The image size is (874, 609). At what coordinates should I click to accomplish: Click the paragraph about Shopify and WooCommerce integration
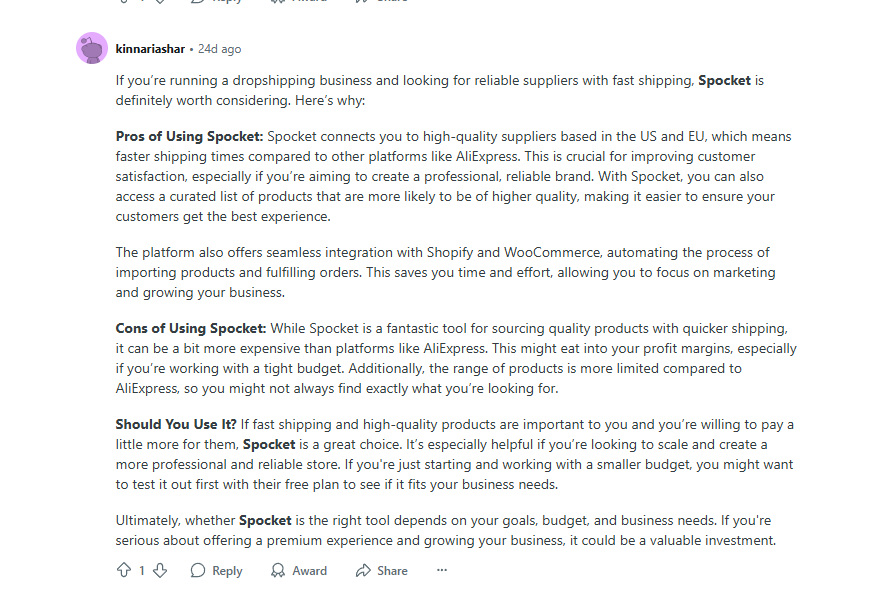coord(446,272)
